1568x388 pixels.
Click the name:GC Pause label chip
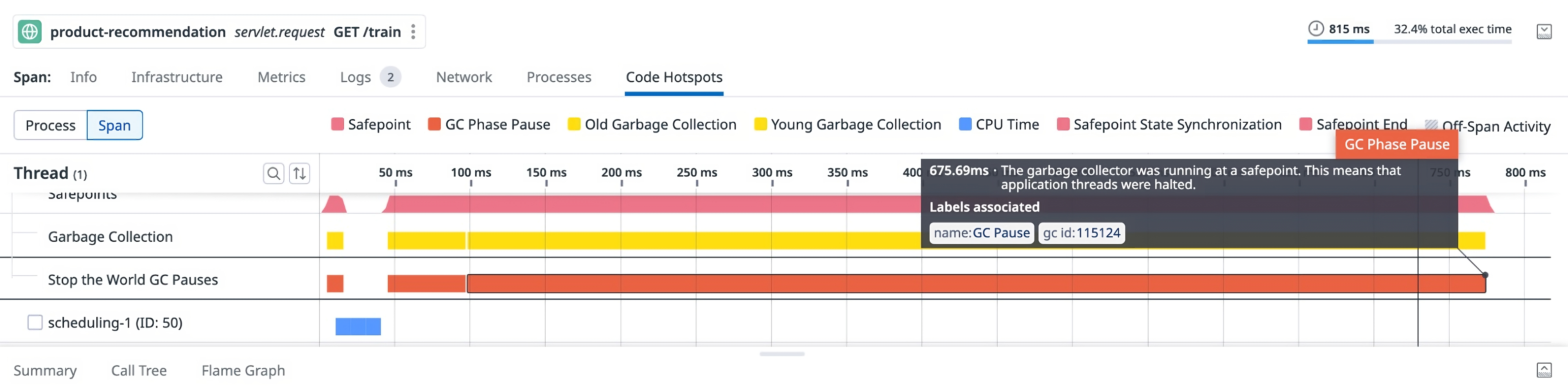(x=981, y=233)
